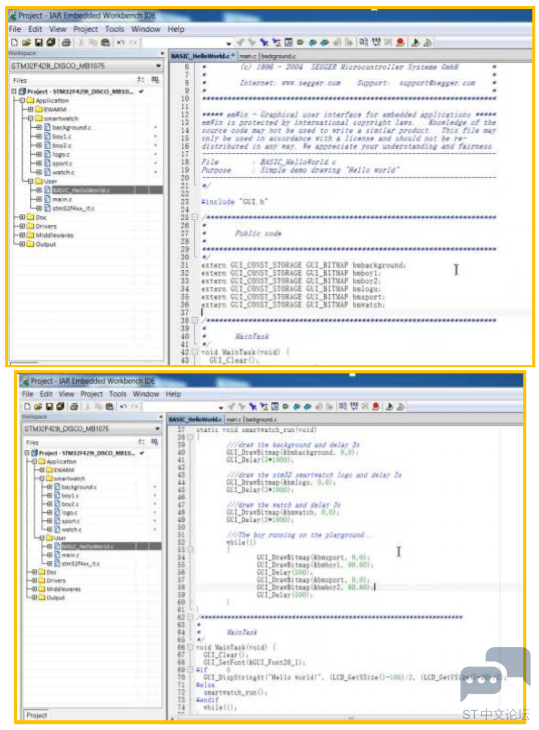Screen dimensions: 539x730
Task: Select logo.c file in top window tree
Action: [61, 154]
